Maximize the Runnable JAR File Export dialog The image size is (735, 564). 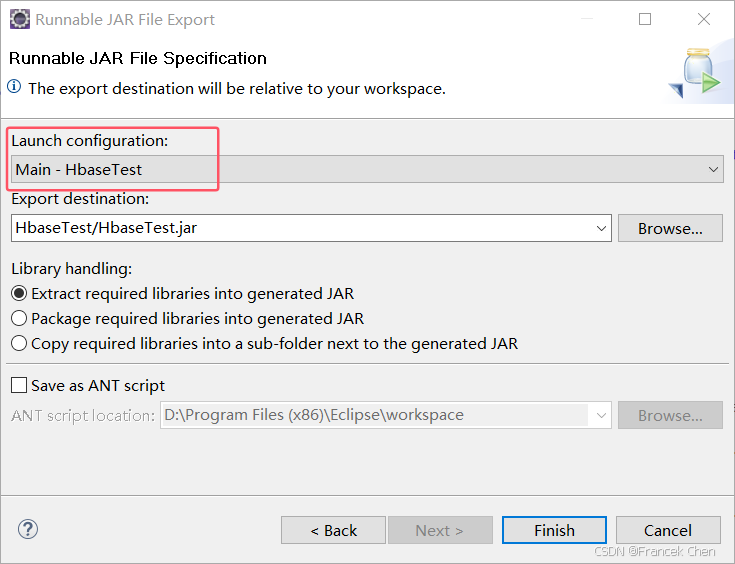(x=645, y=19)
